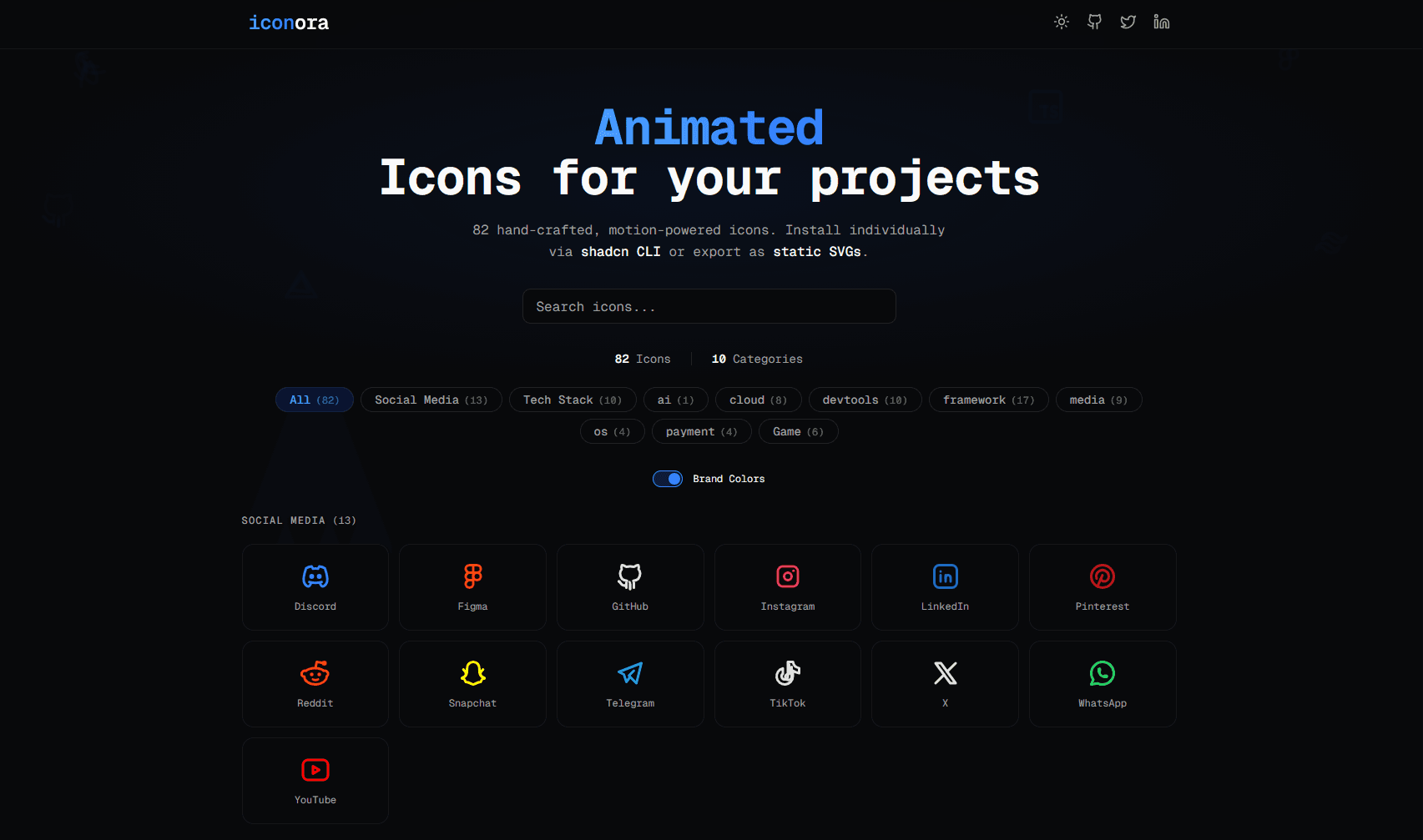This screenshot has height=840, width=1423.
Task: Select the Figma icon card
Action: point(472,587)
